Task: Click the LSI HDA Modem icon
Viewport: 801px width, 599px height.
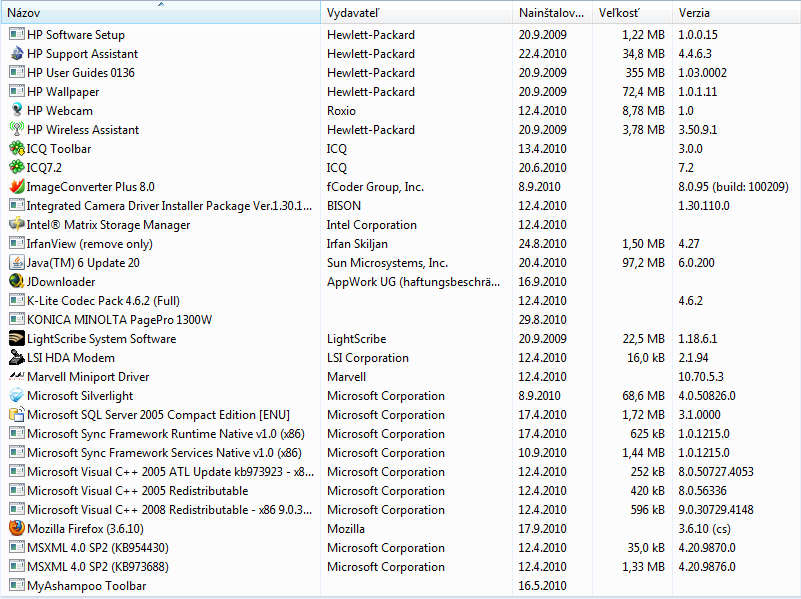Action: (17, 357)
